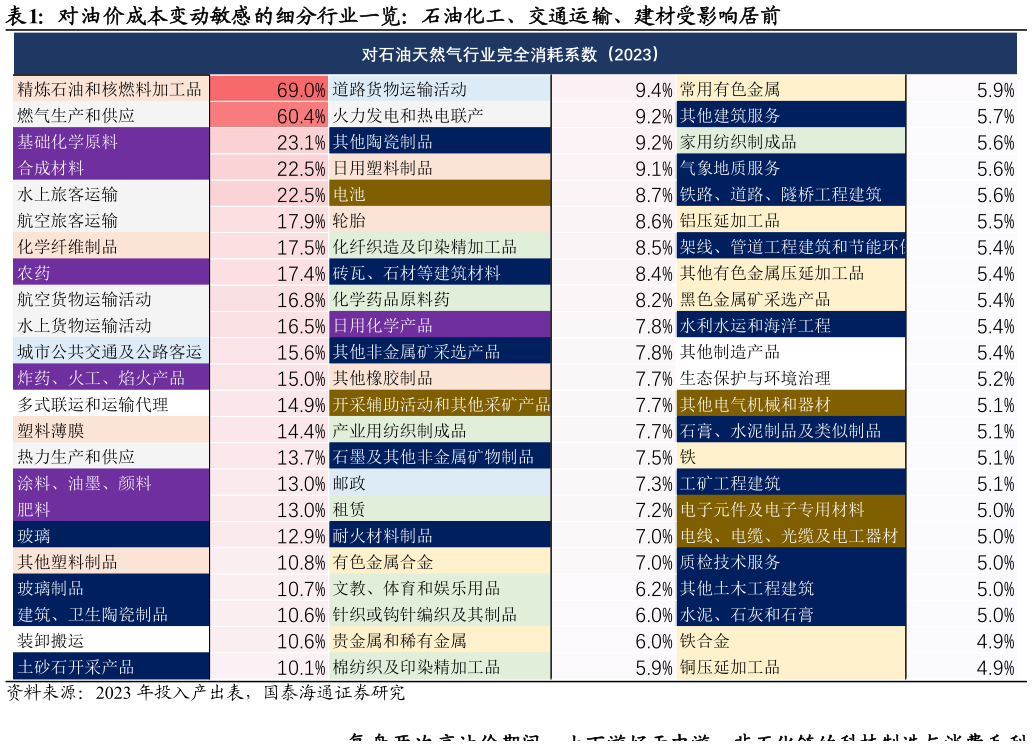The height and width of the screenshot is (746, 1032).
Task: Click the table header 对石油天然气行业完全消耗系数（2023）
Action: pos(515,55)
